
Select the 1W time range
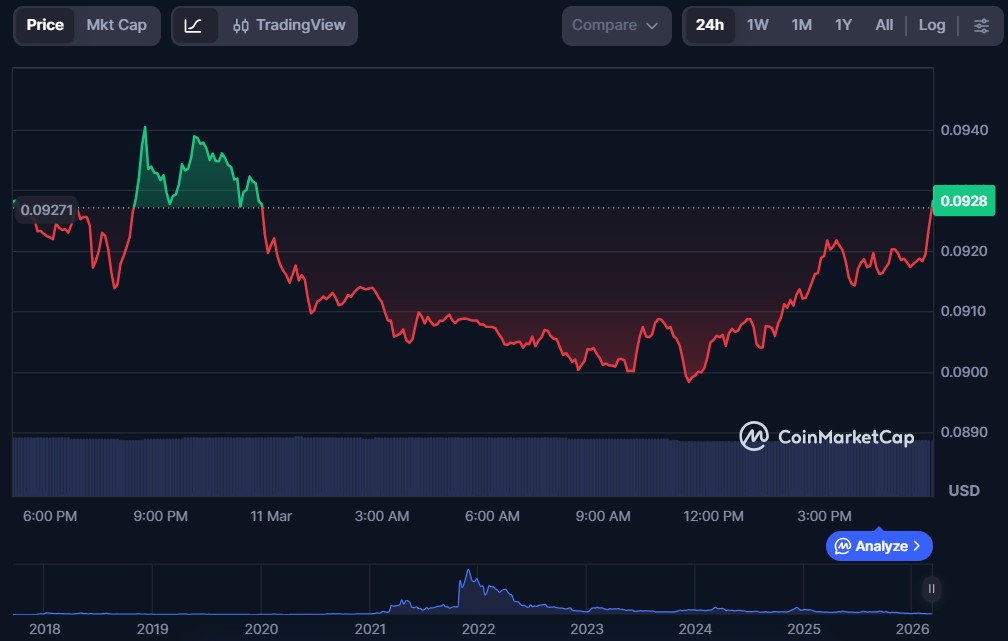coord(758,25)
